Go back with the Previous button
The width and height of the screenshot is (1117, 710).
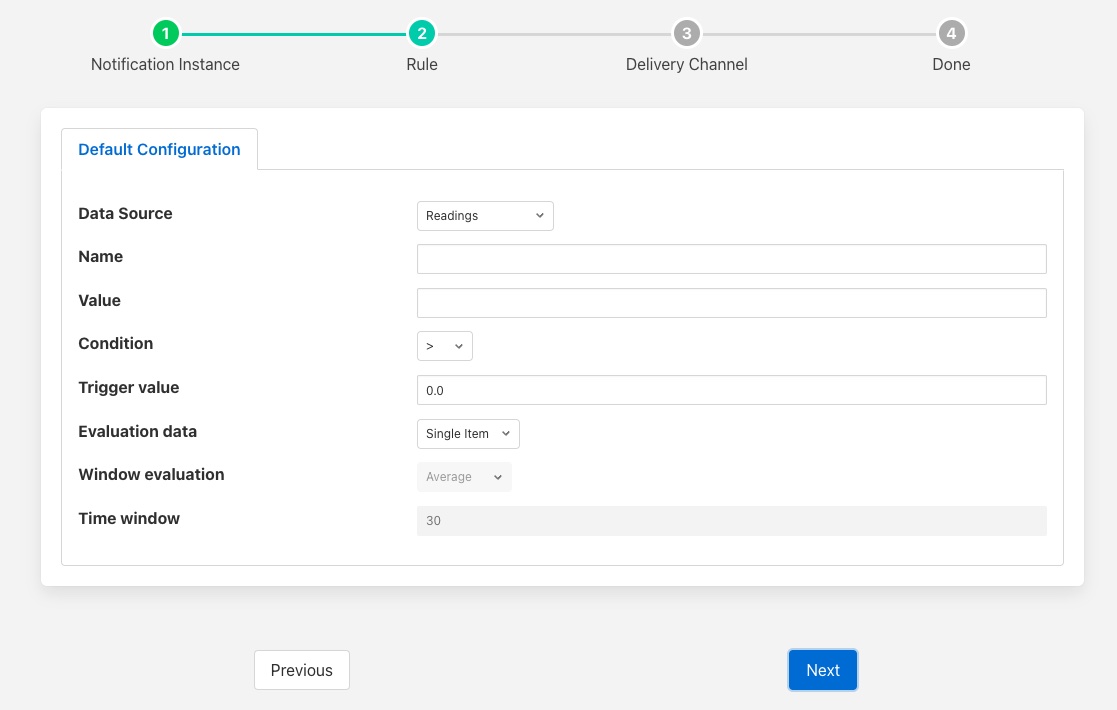(x=301, y=670)
